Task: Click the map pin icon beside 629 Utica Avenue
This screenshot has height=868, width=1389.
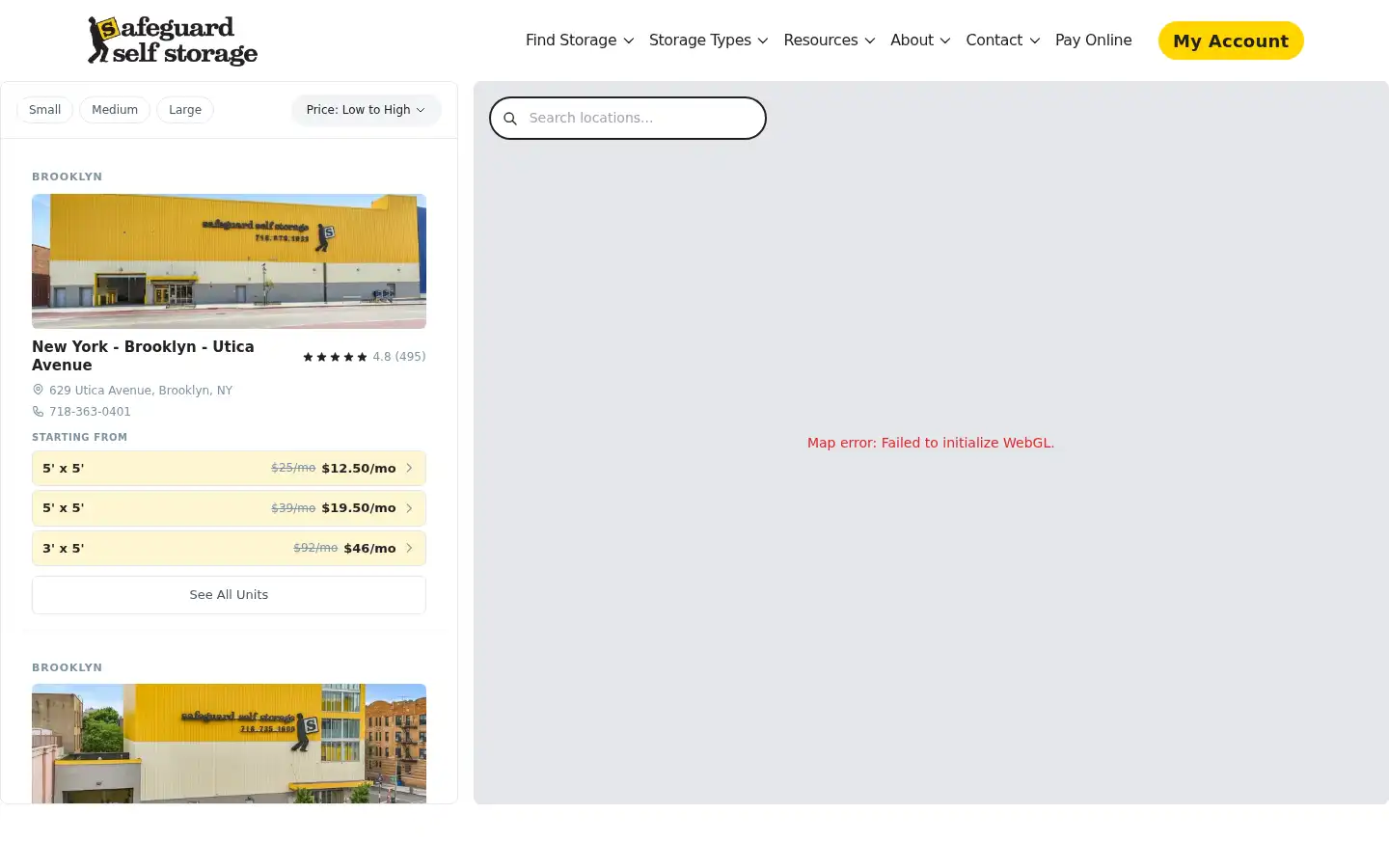Action: click(38, 390)
